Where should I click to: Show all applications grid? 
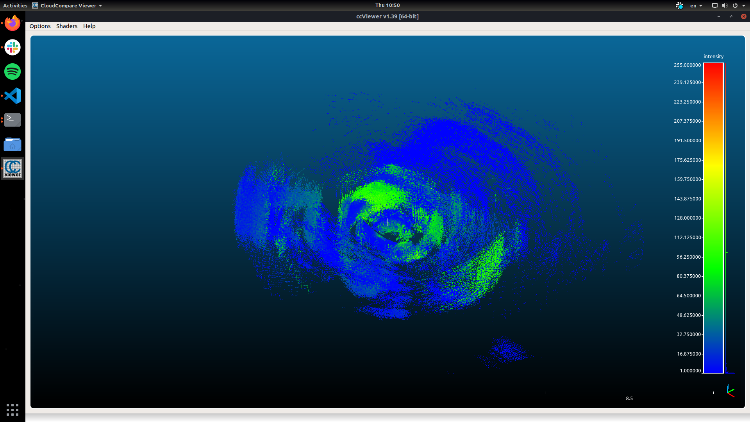13,409
